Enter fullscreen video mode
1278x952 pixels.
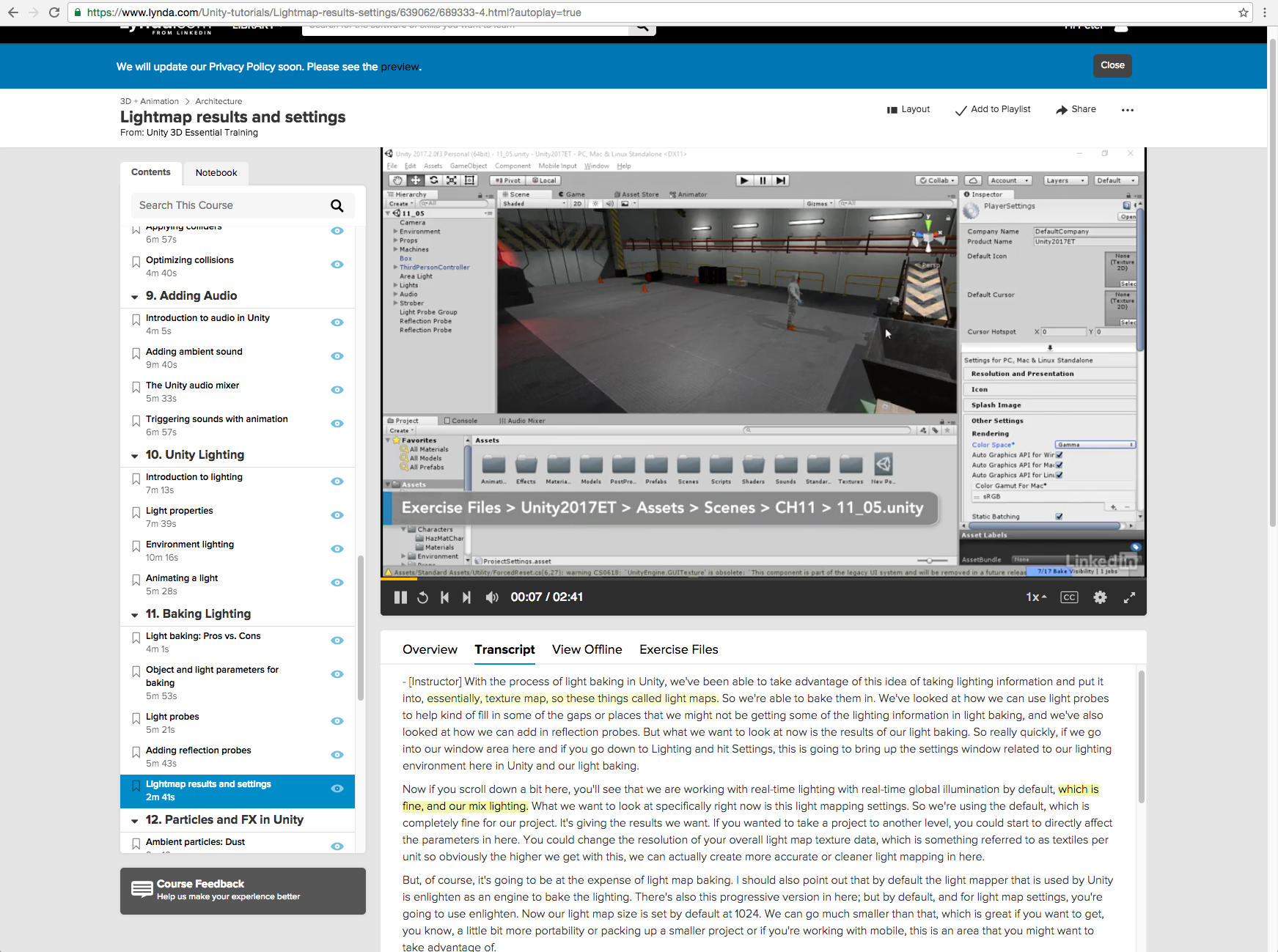click(x=1129, y=597)
